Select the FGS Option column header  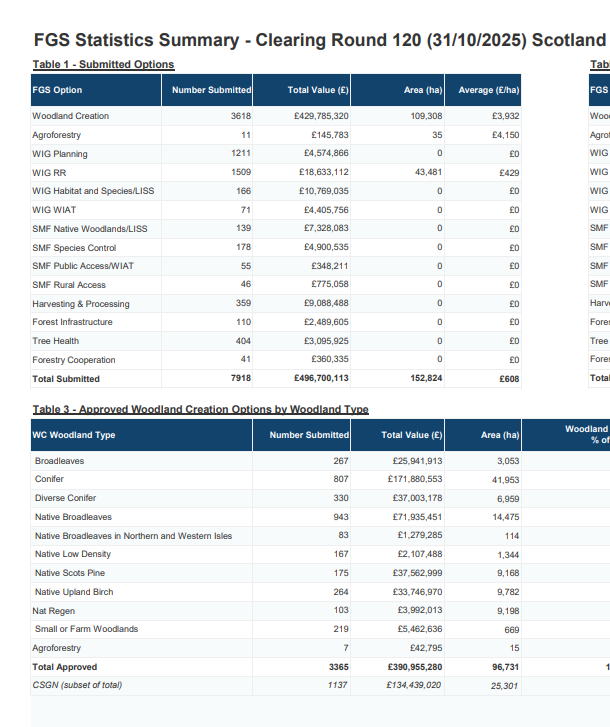[x=58, y=90]
